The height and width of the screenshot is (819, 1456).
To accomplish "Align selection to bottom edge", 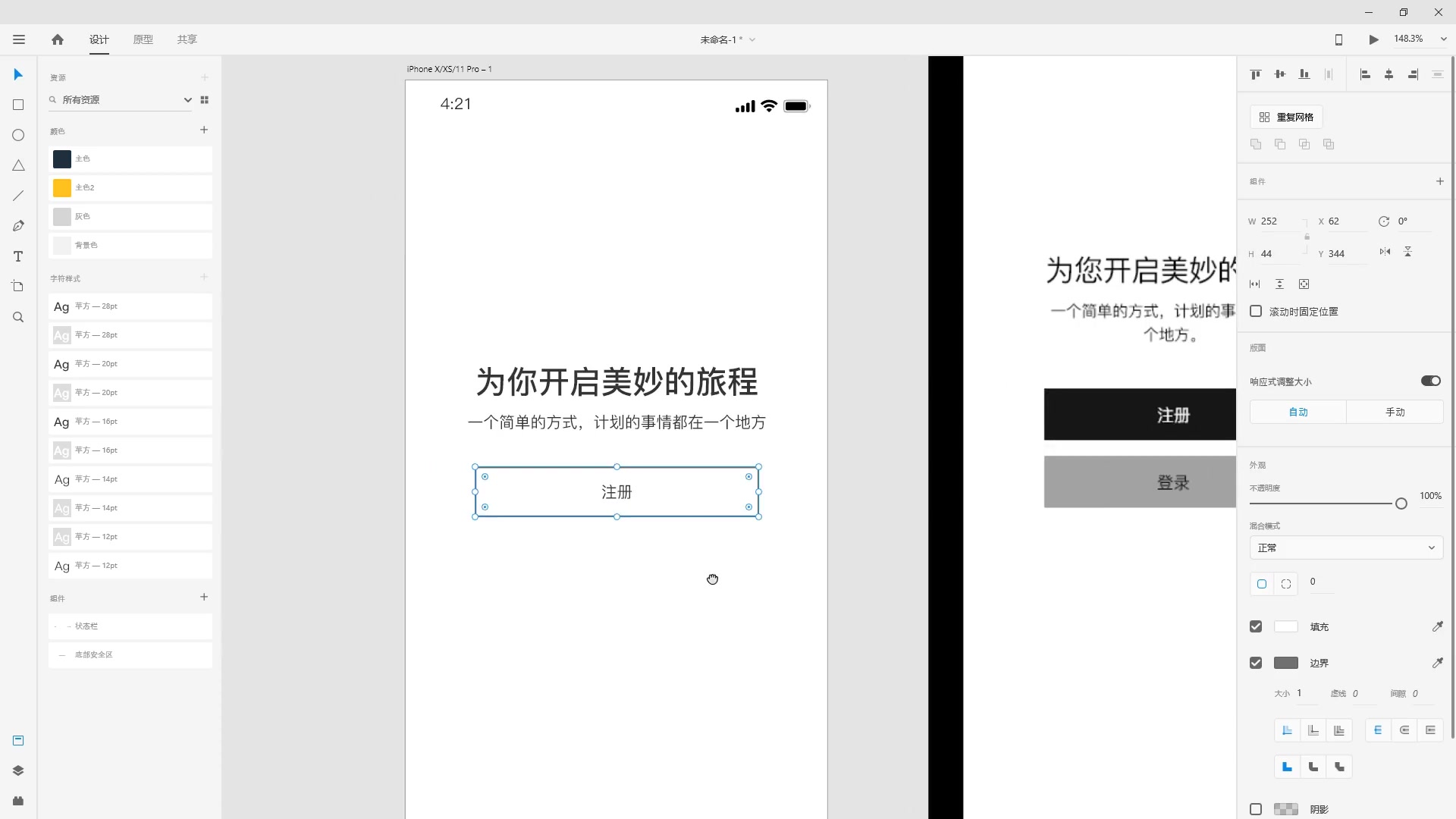I will [1304, 74].
